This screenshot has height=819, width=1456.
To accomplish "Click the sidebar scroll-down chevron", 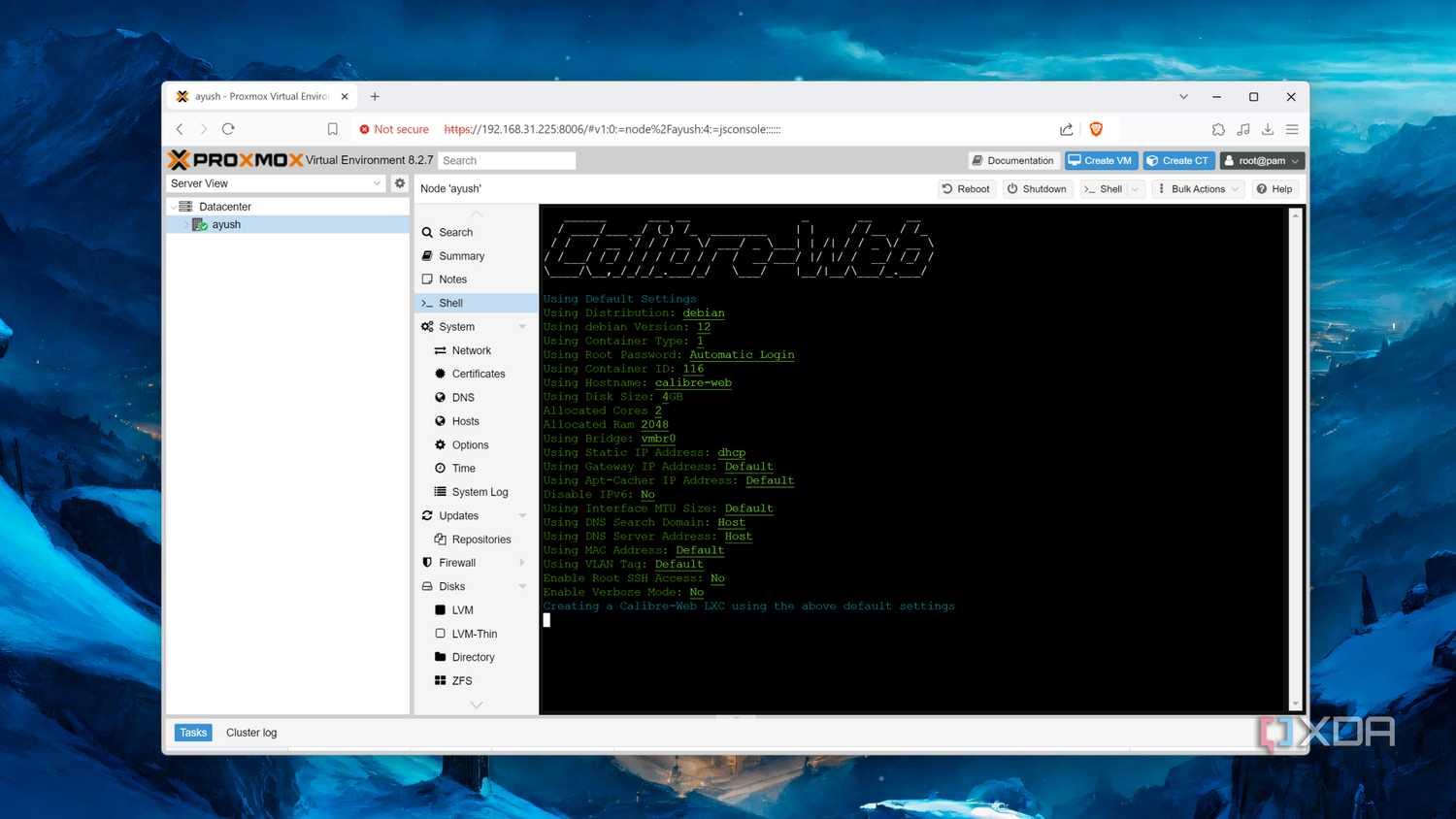I will pyautogui.click(x=476, y=705).
